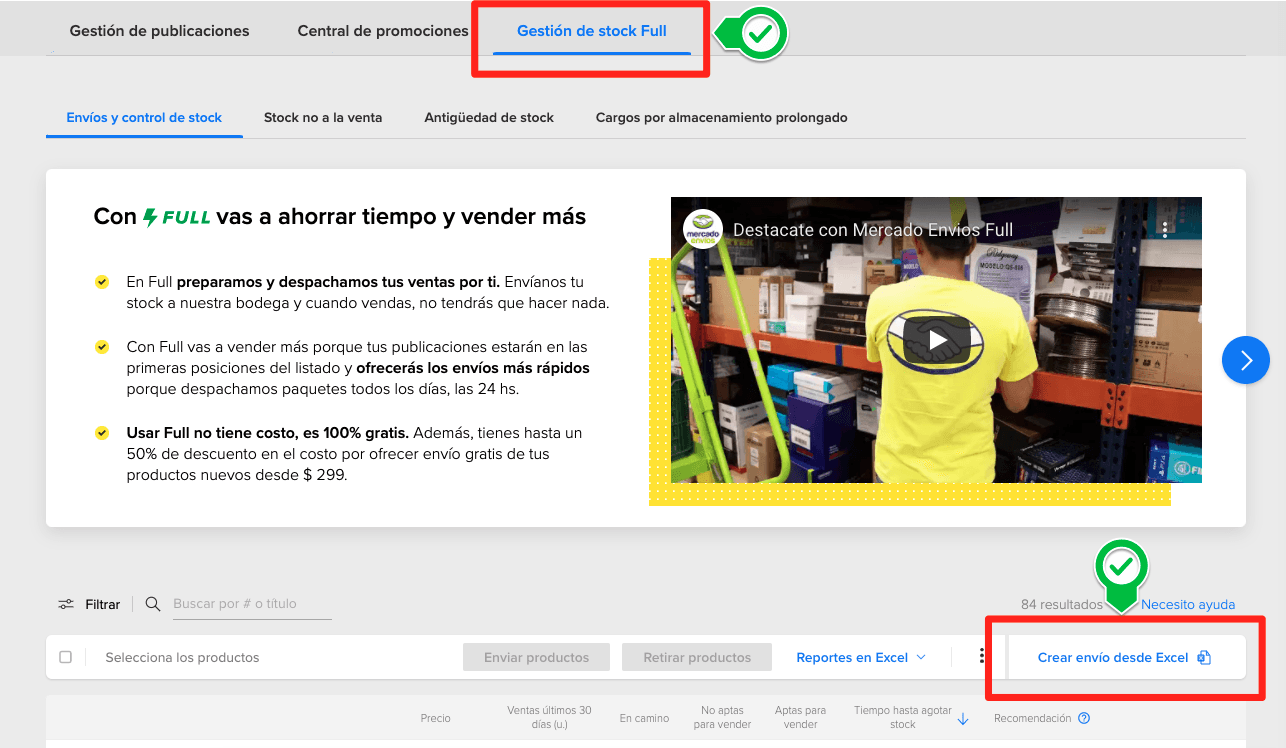Click the Recomendación column header text
1286x748 pixels.
[1033, 718]
